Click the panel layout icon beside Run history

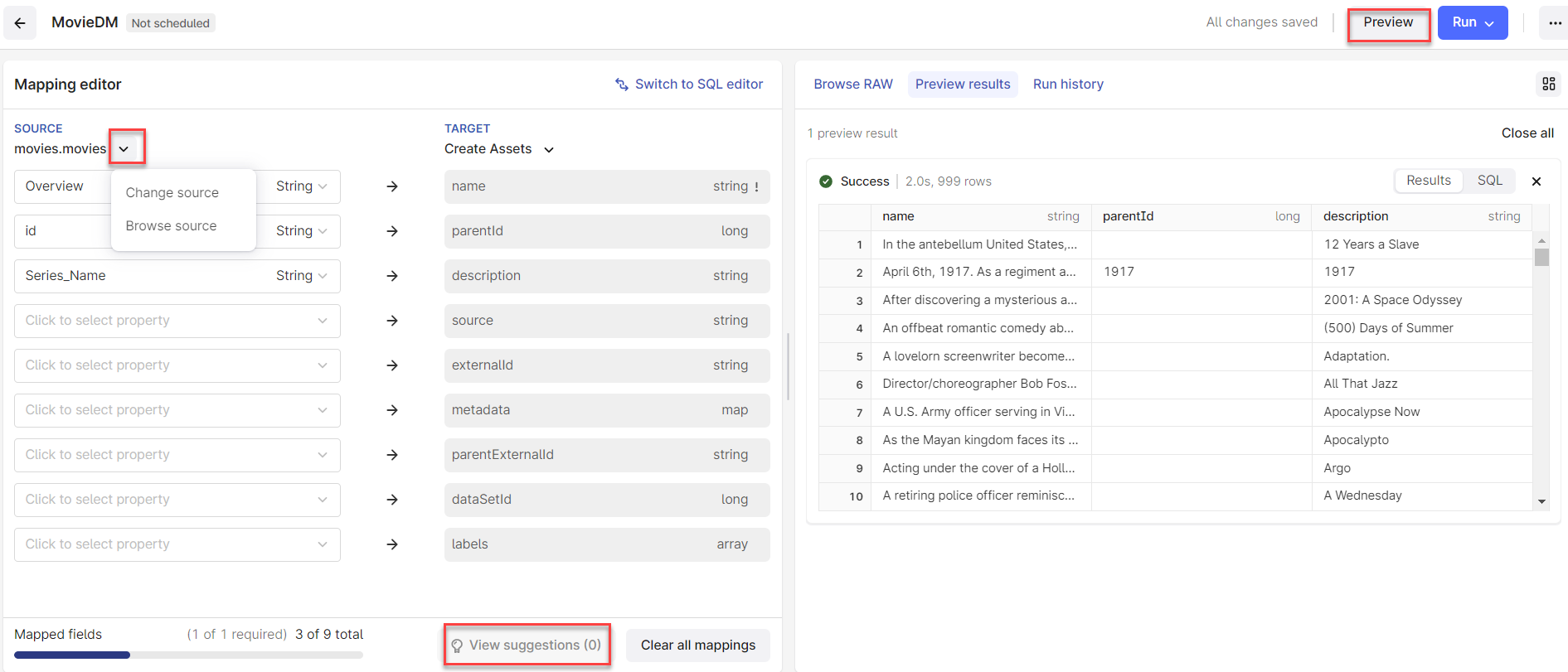pos(1548,84)
